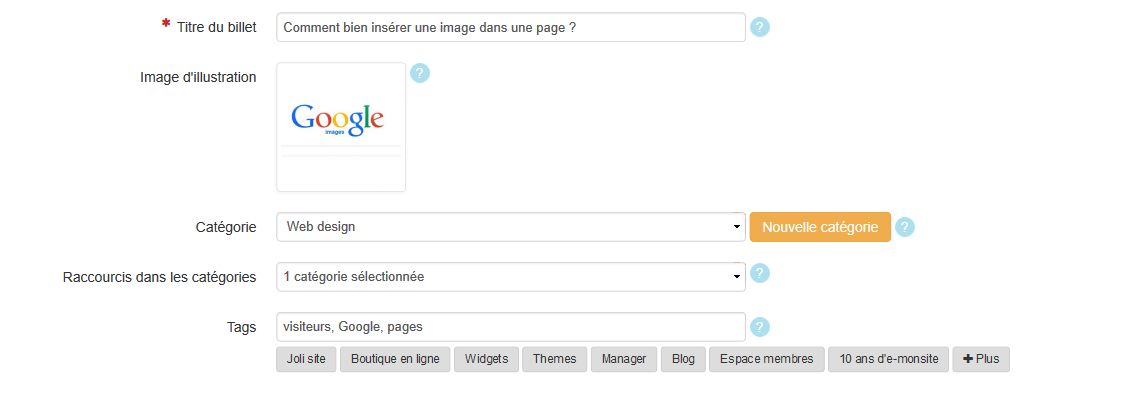Expand the '1 catégorie sélectionnée' dropdown
This screenshot has height=406, width=1133.
(511, 277)
